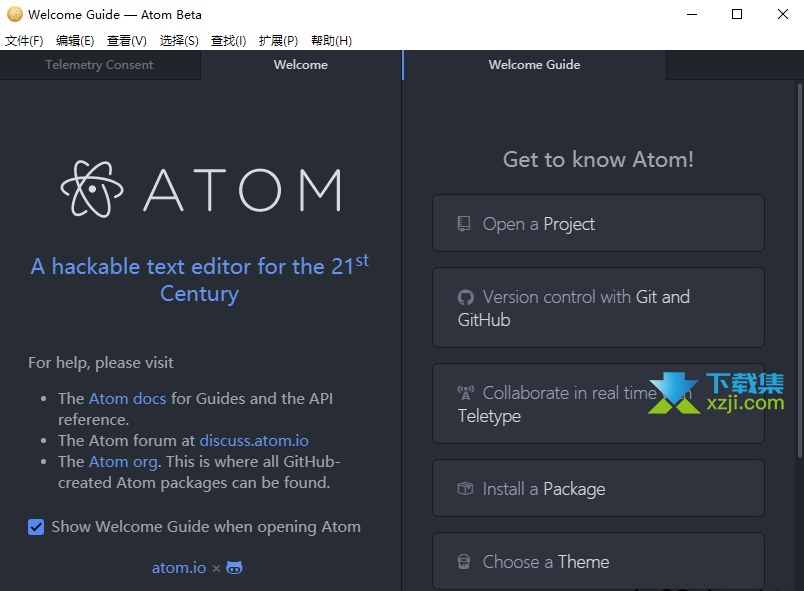Switch to the Telemetry Consent tab
804x591 pixels.
[99, 65]
